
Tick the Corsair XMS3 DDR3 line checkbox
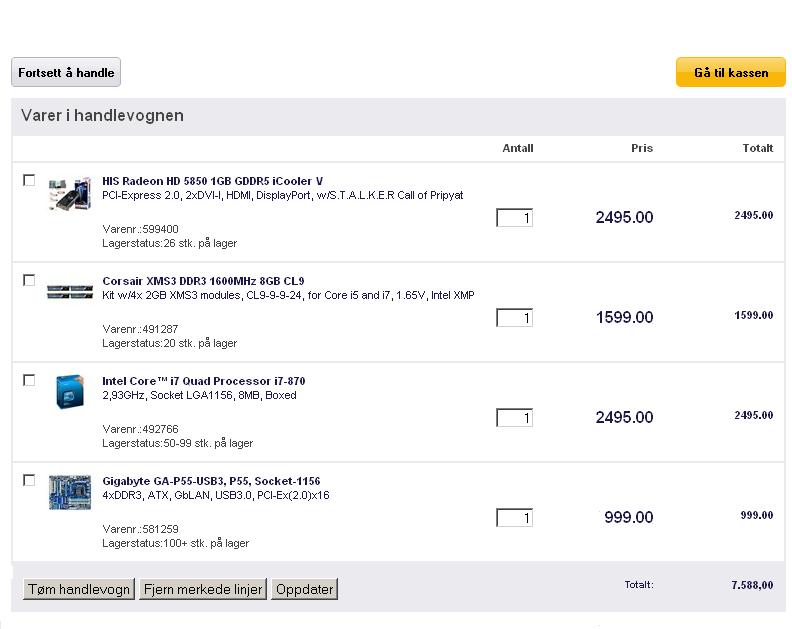29,280
